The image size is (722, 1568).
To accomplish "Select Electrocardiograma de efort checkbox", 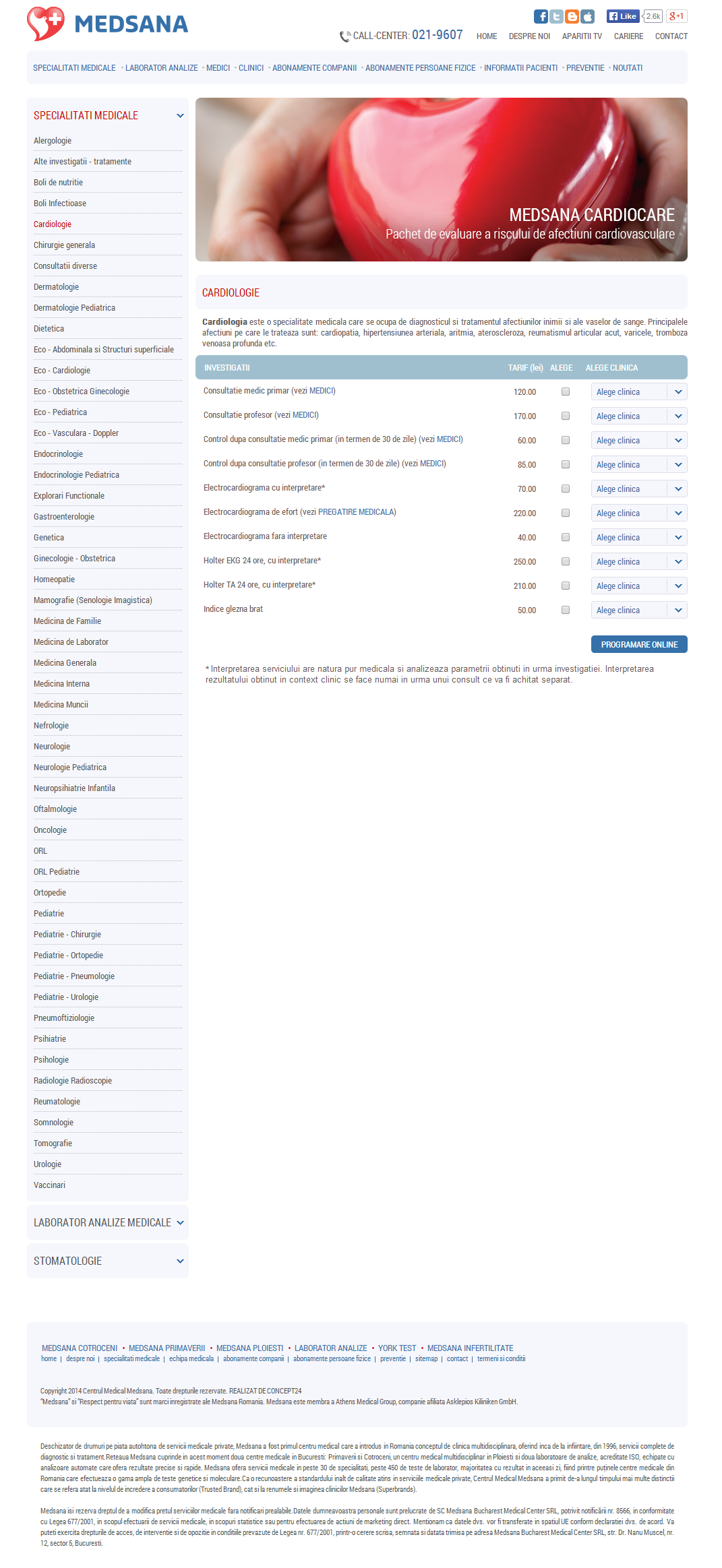I will coord(566,513).
